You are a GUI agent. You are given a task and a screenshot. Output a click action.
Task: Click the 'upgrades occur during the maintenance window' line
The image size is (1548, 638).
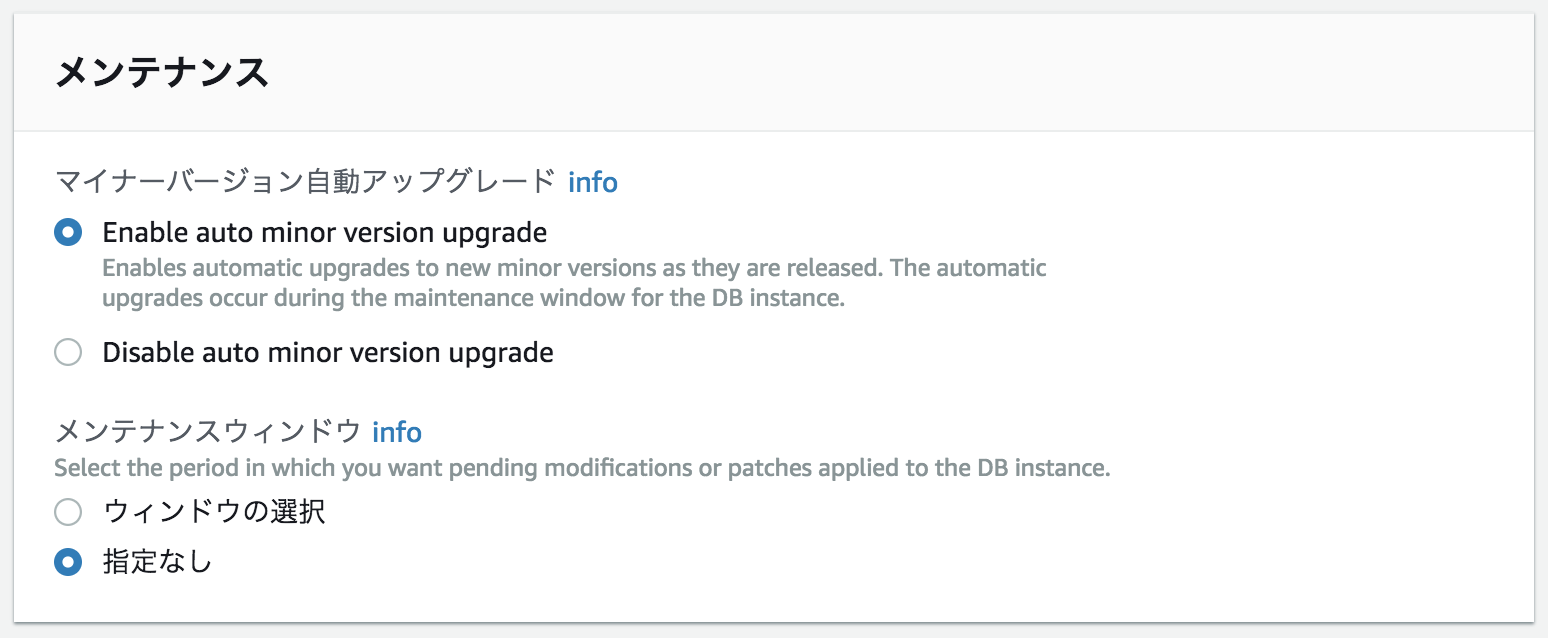pos(474,299)
